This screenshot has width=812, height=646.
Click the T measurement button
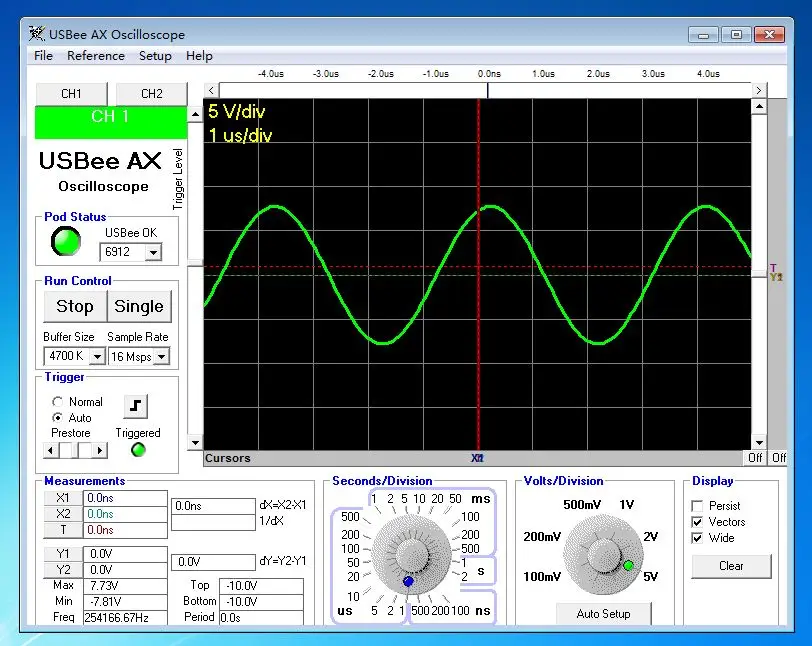(63, 530)
